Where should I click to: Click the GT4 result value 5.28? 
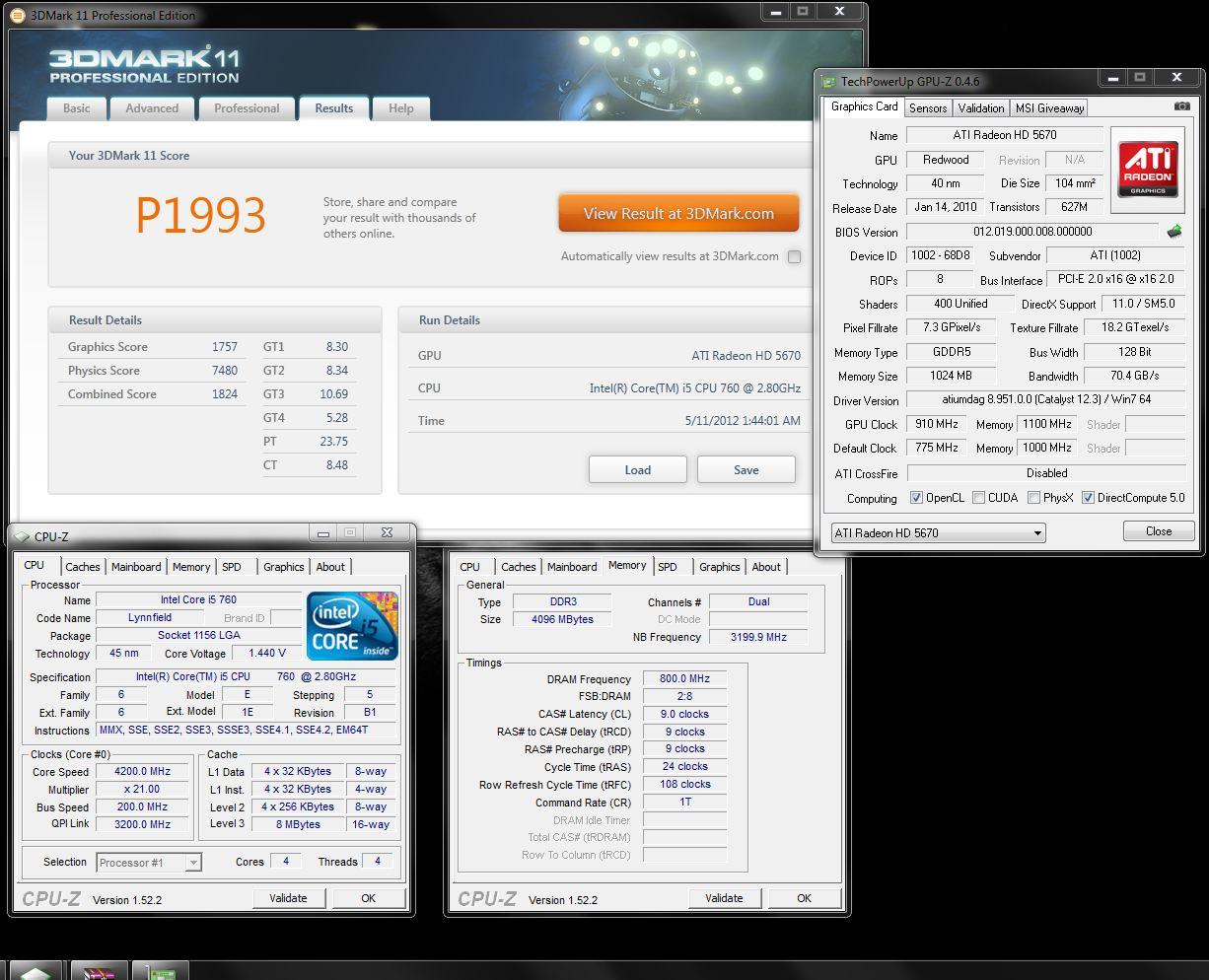pyautogui.click(x=336, y=418)
